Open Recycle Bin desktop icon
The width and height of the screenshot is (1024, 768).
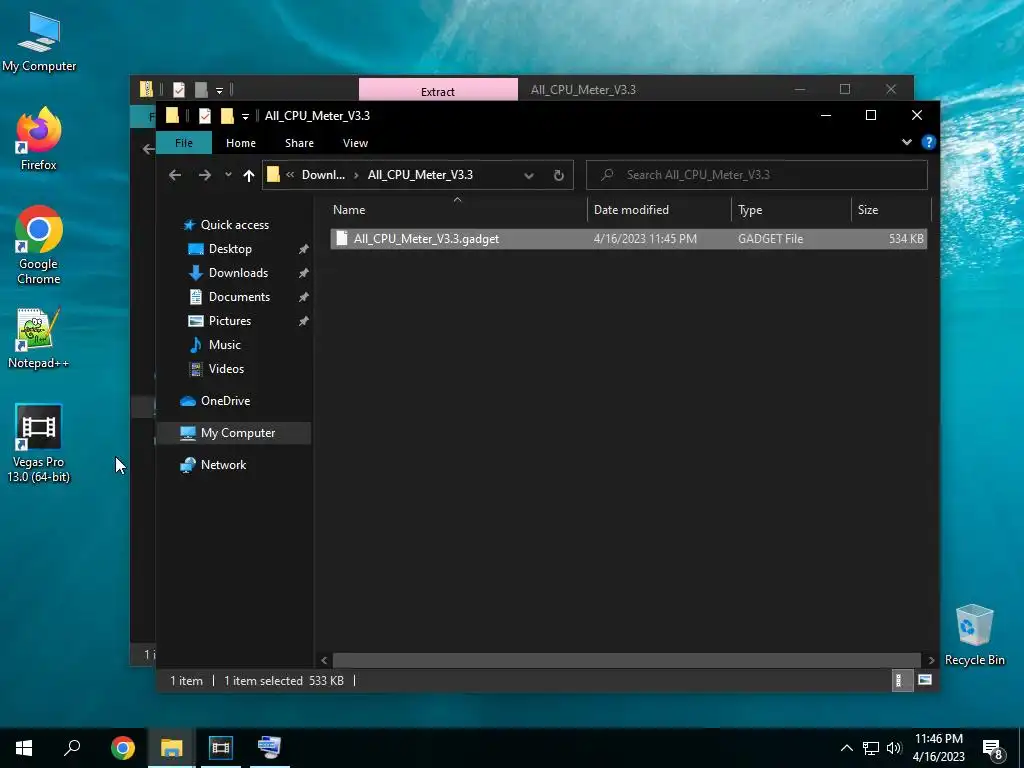click(x=974, y=635)
